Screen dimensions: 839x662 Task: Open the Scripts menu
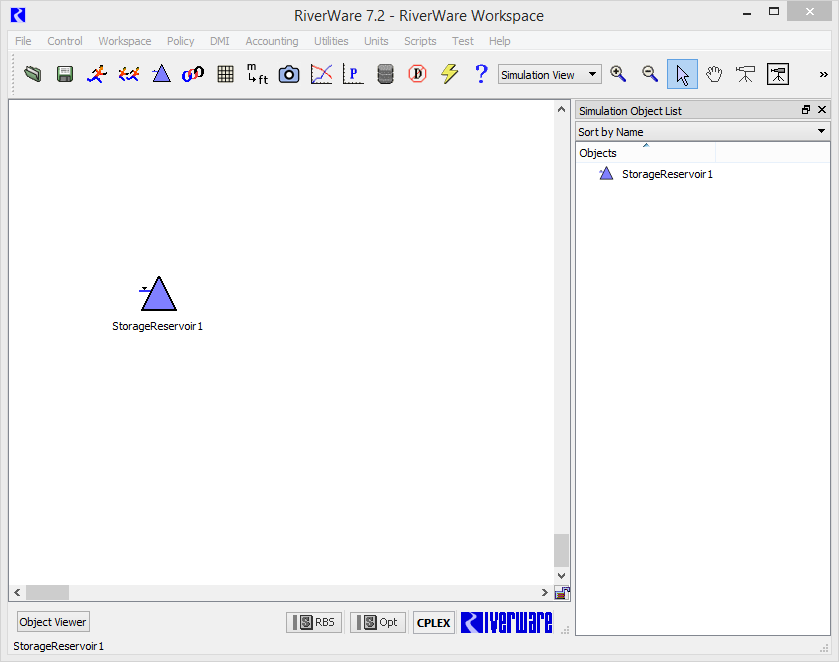click(420, 41)
